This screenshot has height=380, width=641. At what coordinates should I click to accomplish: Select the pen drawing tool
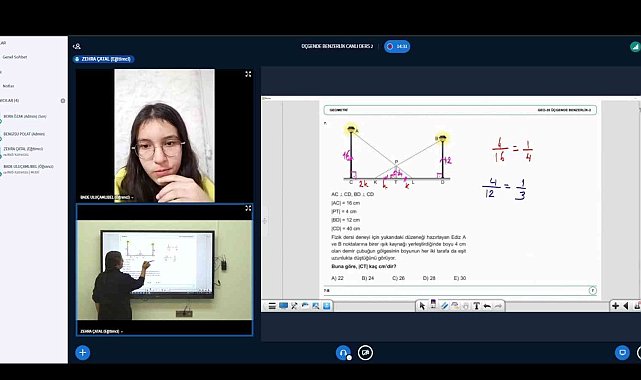click(x=444, y=306)
